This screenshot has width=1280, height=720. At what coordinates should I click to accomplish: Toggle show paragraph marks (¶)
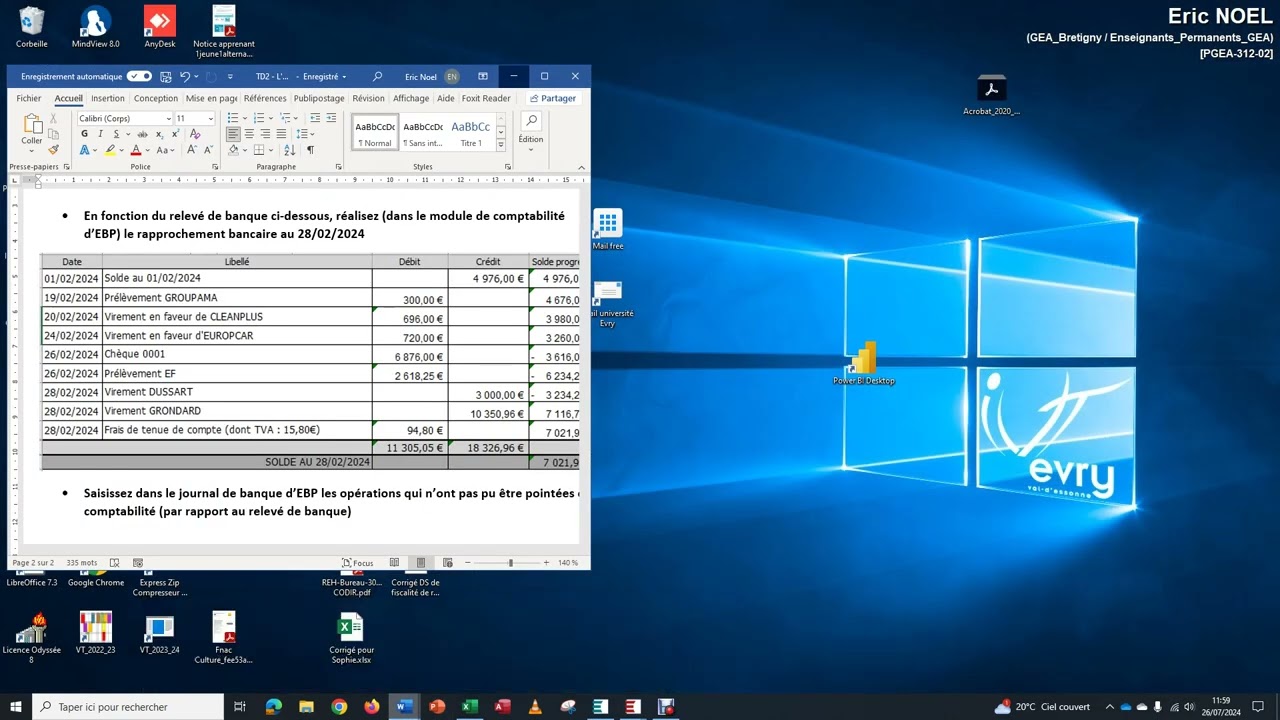pos(310,150)
